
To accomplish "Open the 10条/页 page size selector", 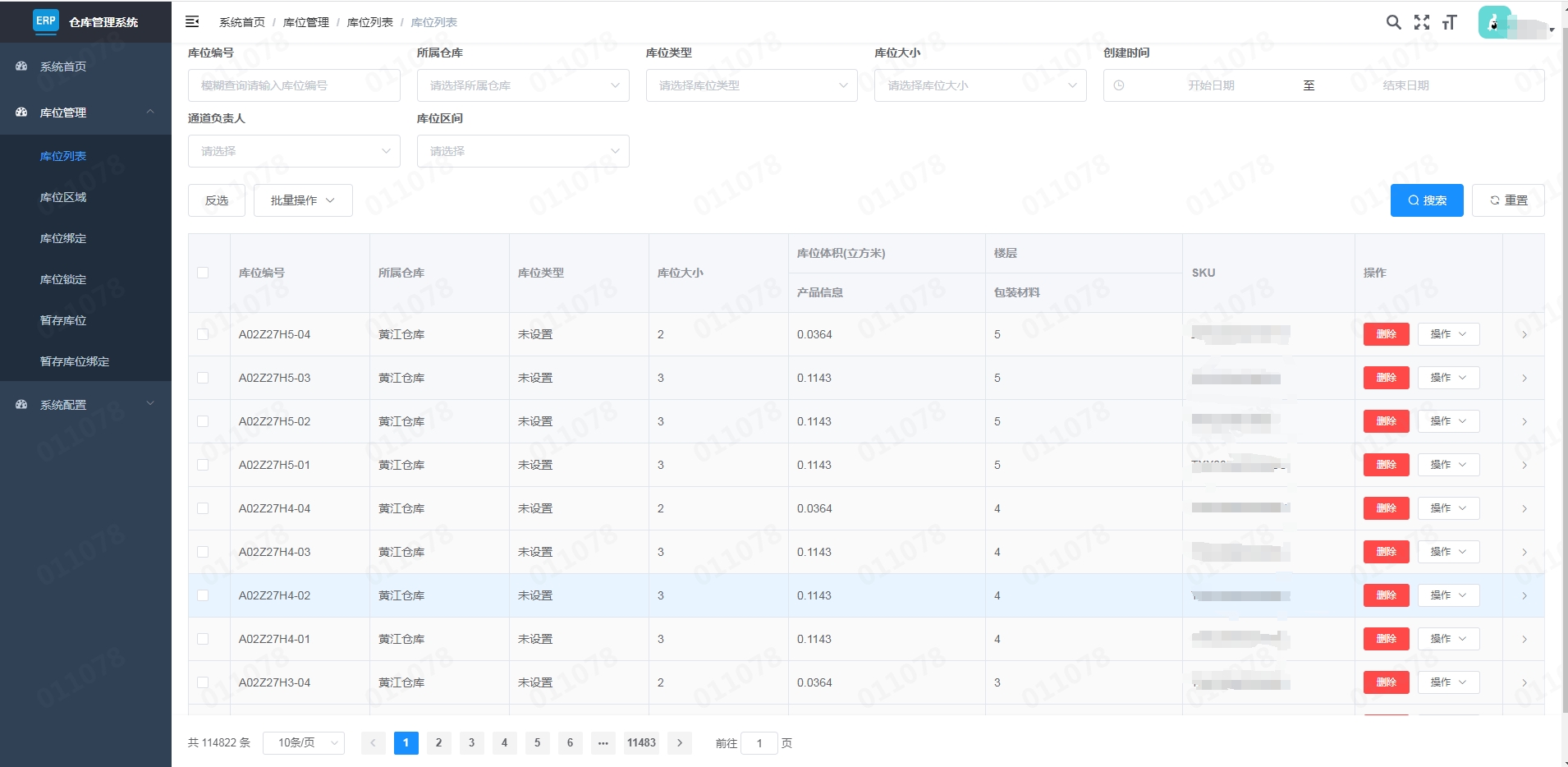I will [304, 743].
